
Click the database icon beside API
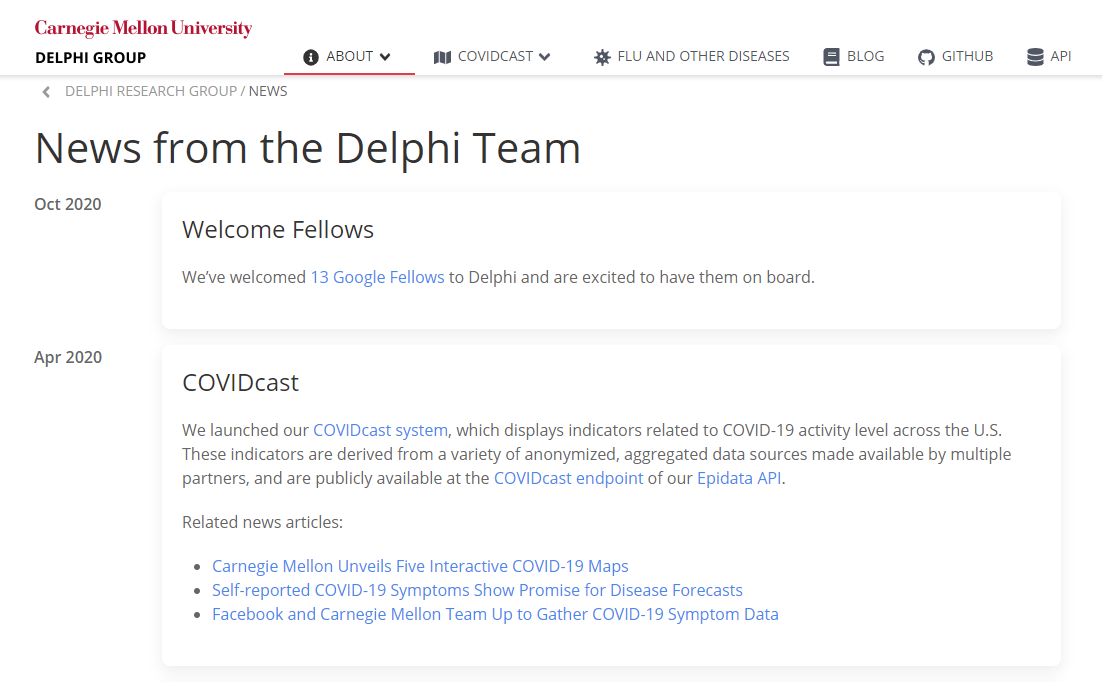pos(1035,57)
